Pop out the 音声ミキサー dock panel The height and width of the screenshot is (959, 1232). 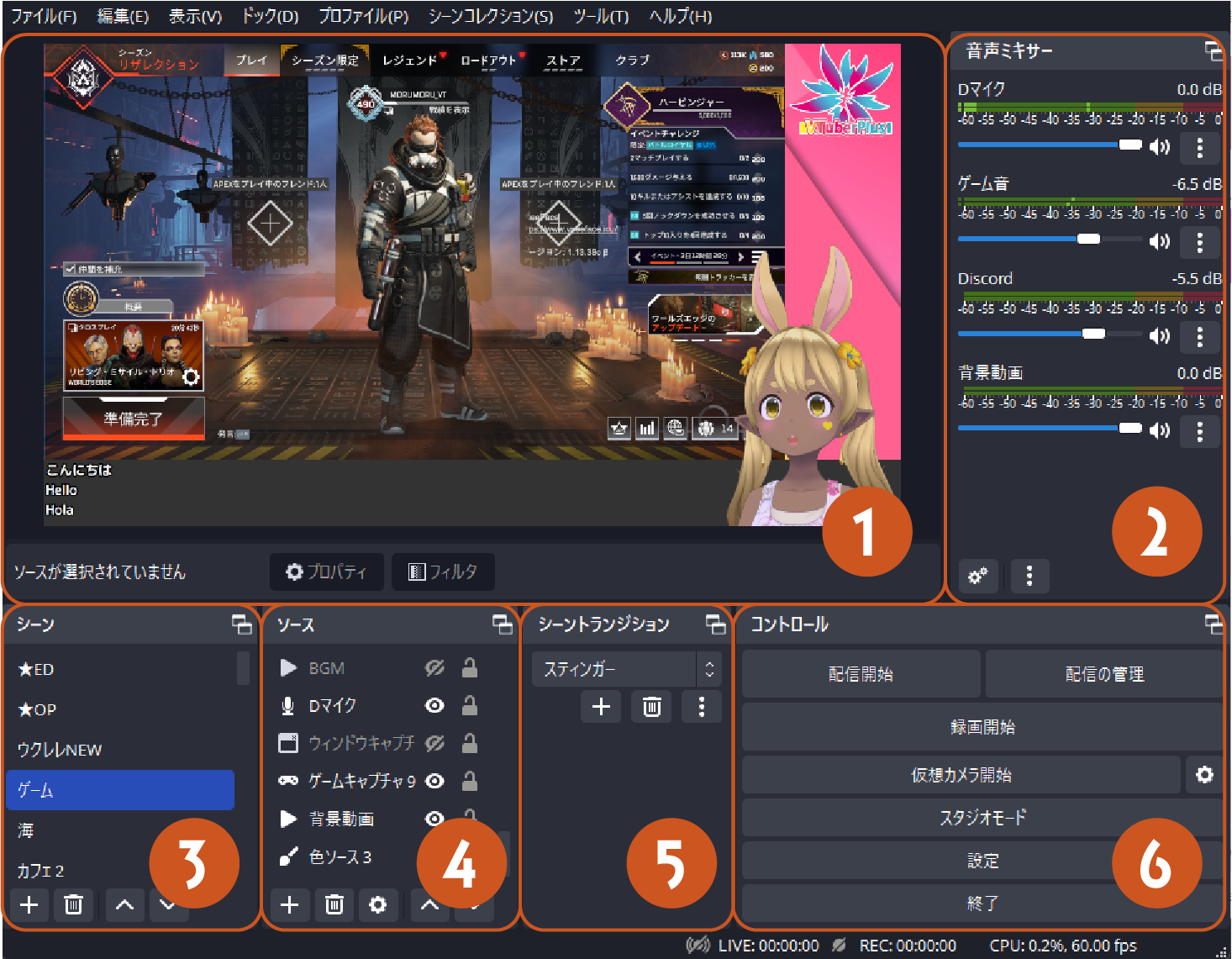[x=1213, y=51]
